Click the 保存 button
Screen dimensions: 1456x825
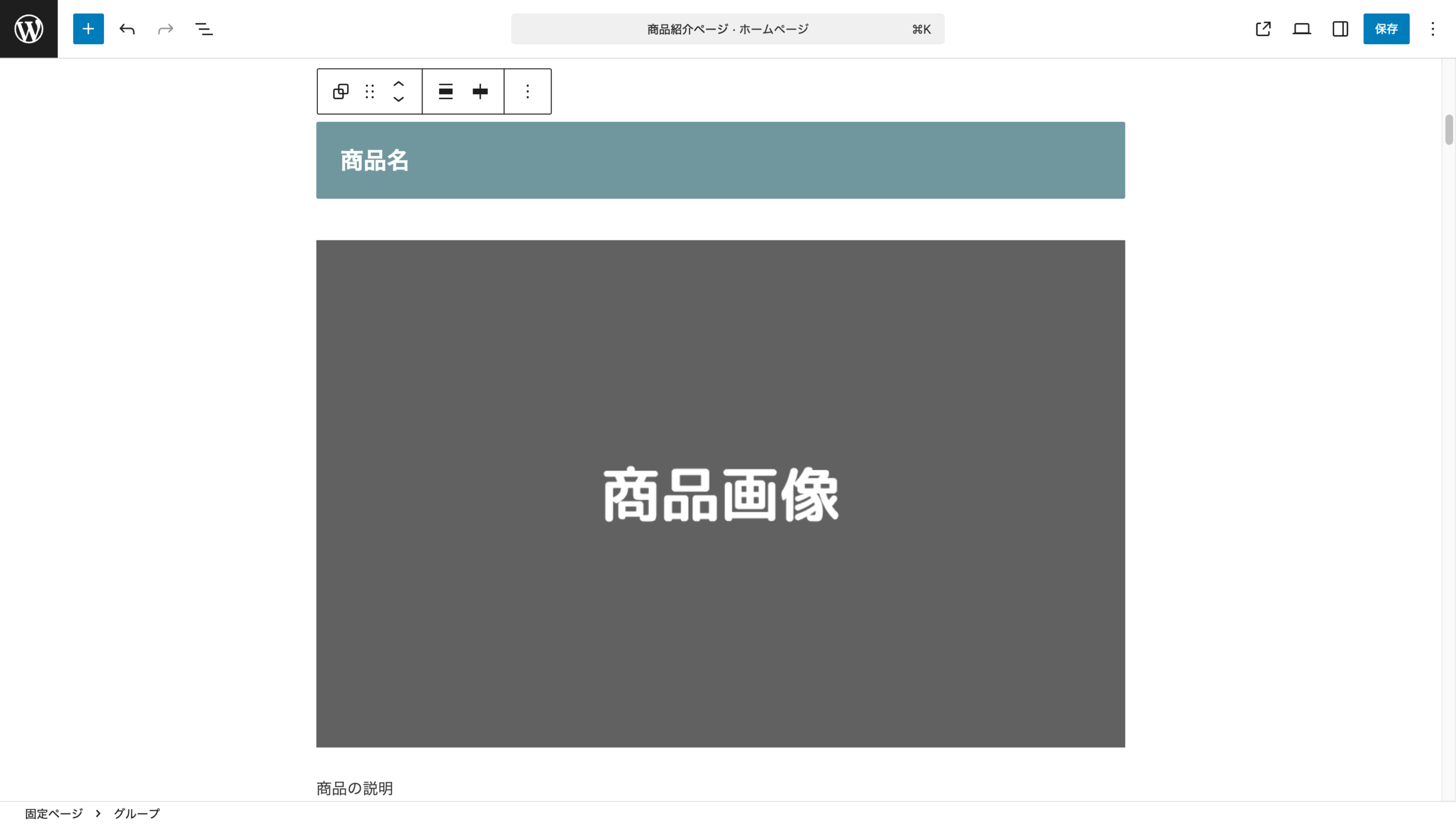point(1385,28)
